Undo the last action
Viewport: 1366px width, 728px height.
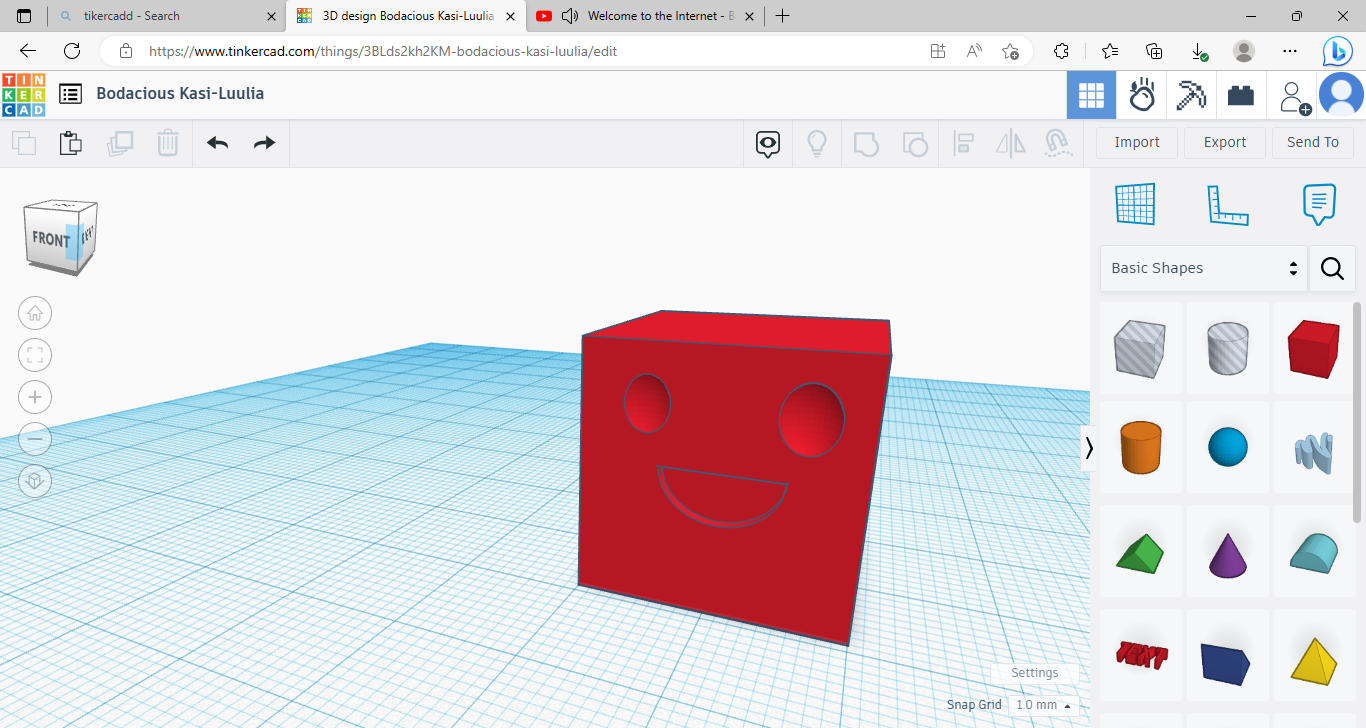pos(218,143)
